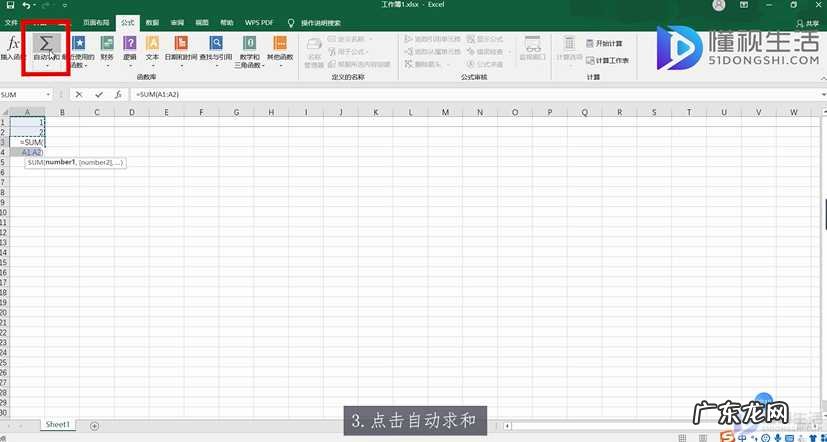The image size is (827, 442).
Task: Select cell A1 containing 1
Action: (27, 122)
